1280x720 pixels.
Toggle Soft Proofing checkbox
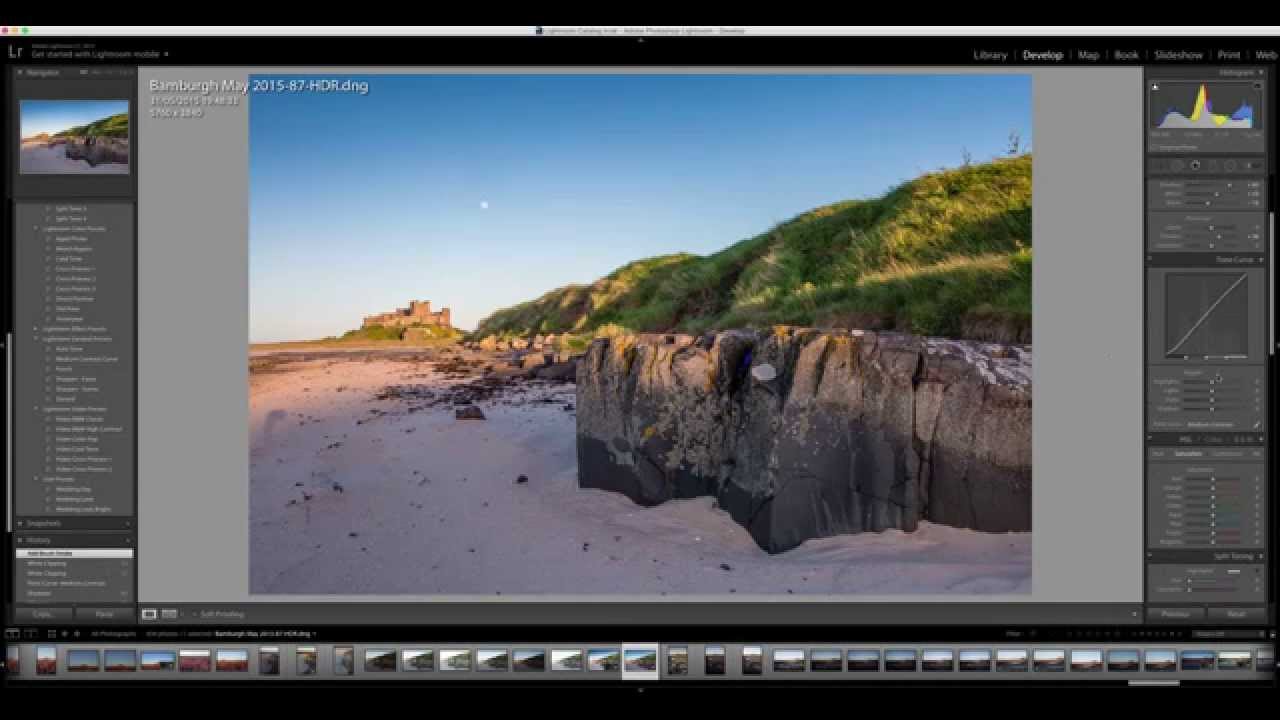tap(194, 614)
